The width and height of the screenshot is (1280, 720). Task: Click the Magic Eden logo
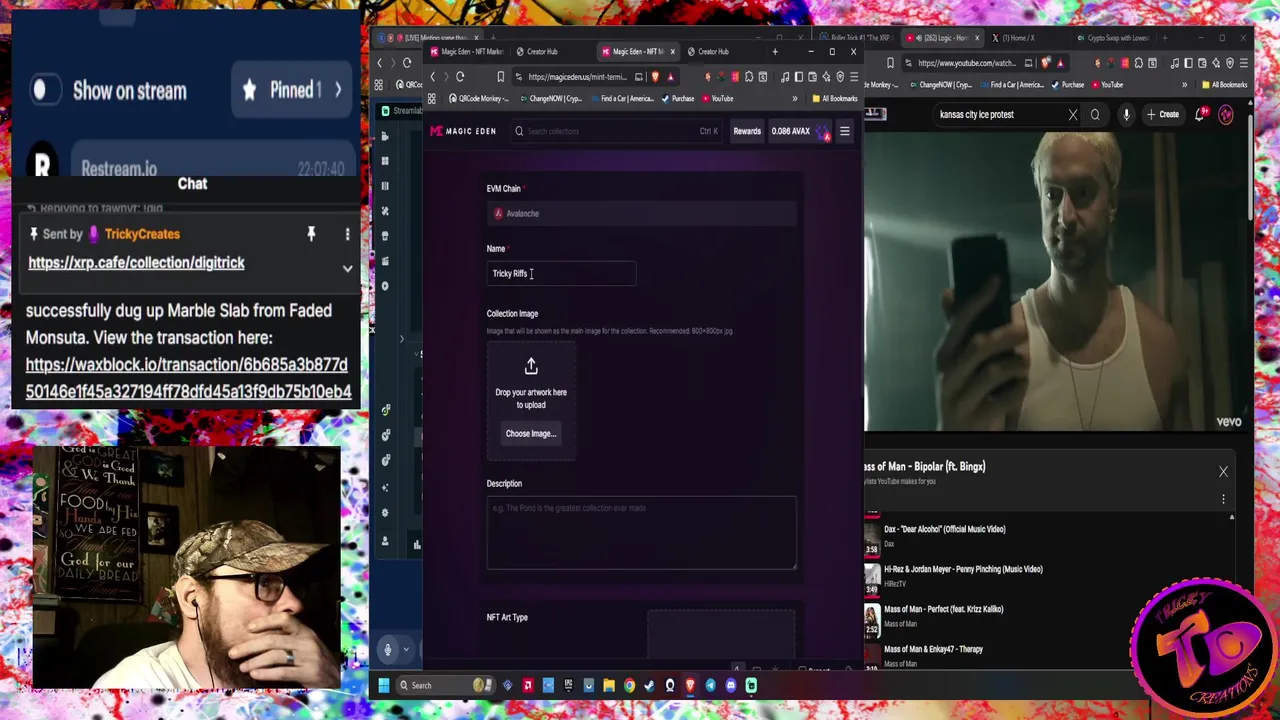pos(463,131)
